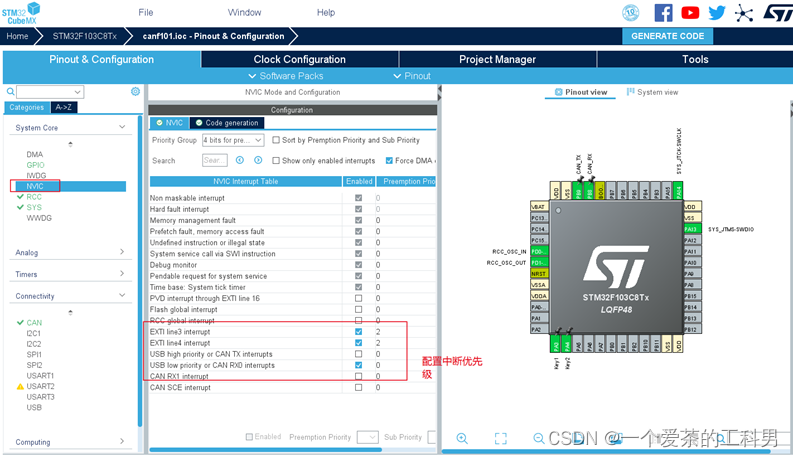
Task: Open the Priority Group dropdown
Action: coord(233,140)
